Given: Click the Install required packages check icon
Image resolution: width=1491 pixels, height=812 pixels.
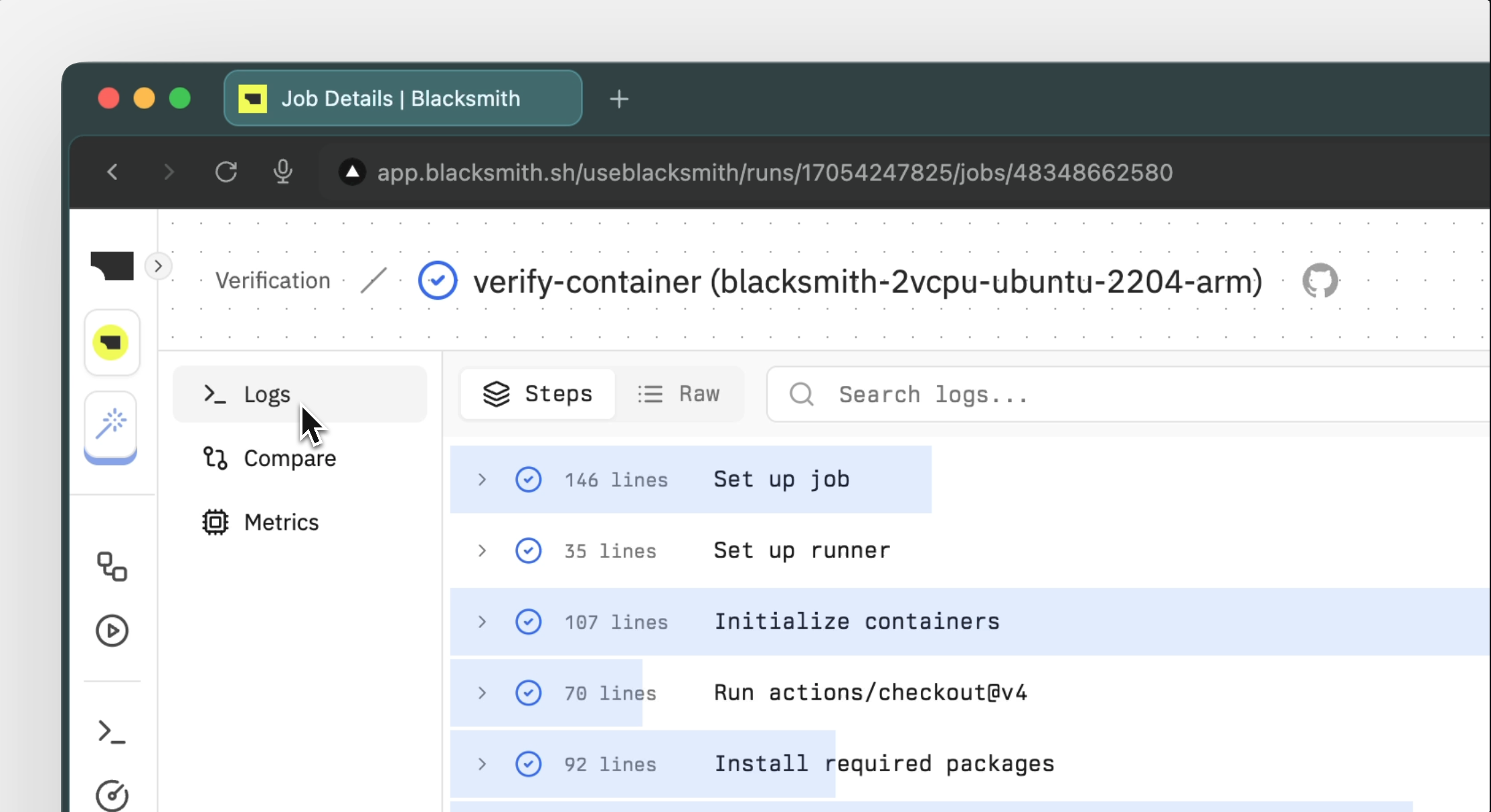Looking at the screenshot, I should pos(528,764).
